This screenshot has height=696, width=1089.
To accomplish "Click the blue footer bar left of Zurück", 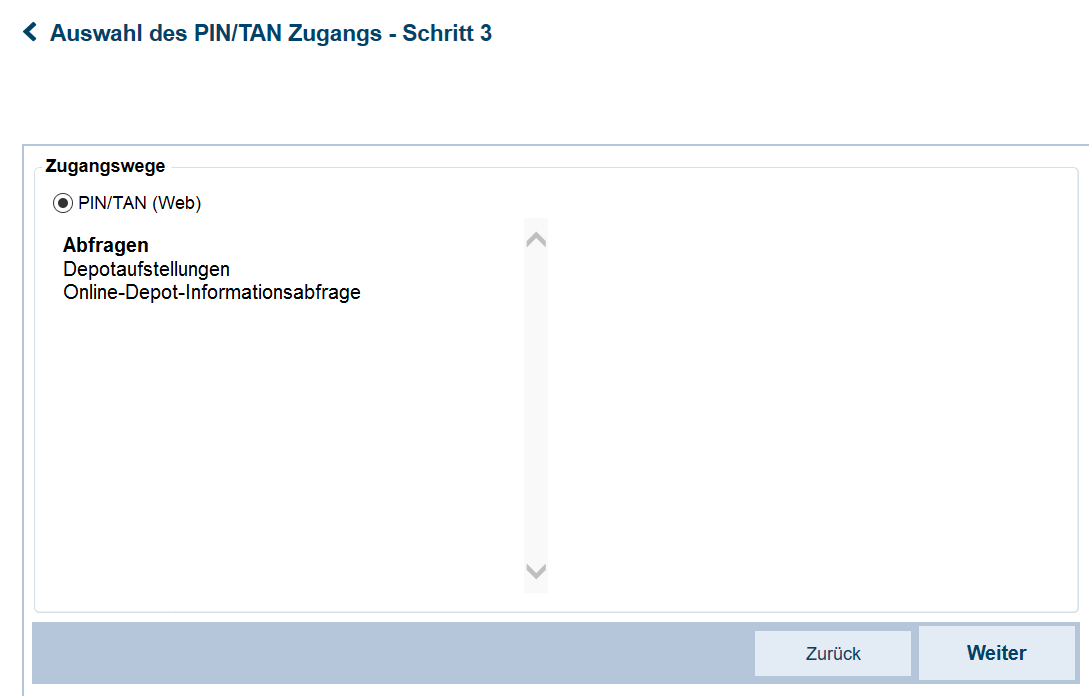I will pos(393,653).
